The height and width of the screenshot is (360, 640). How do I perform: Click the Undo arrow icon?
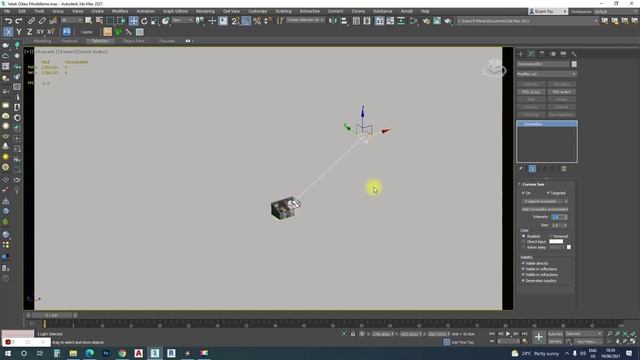click(8, 21)
